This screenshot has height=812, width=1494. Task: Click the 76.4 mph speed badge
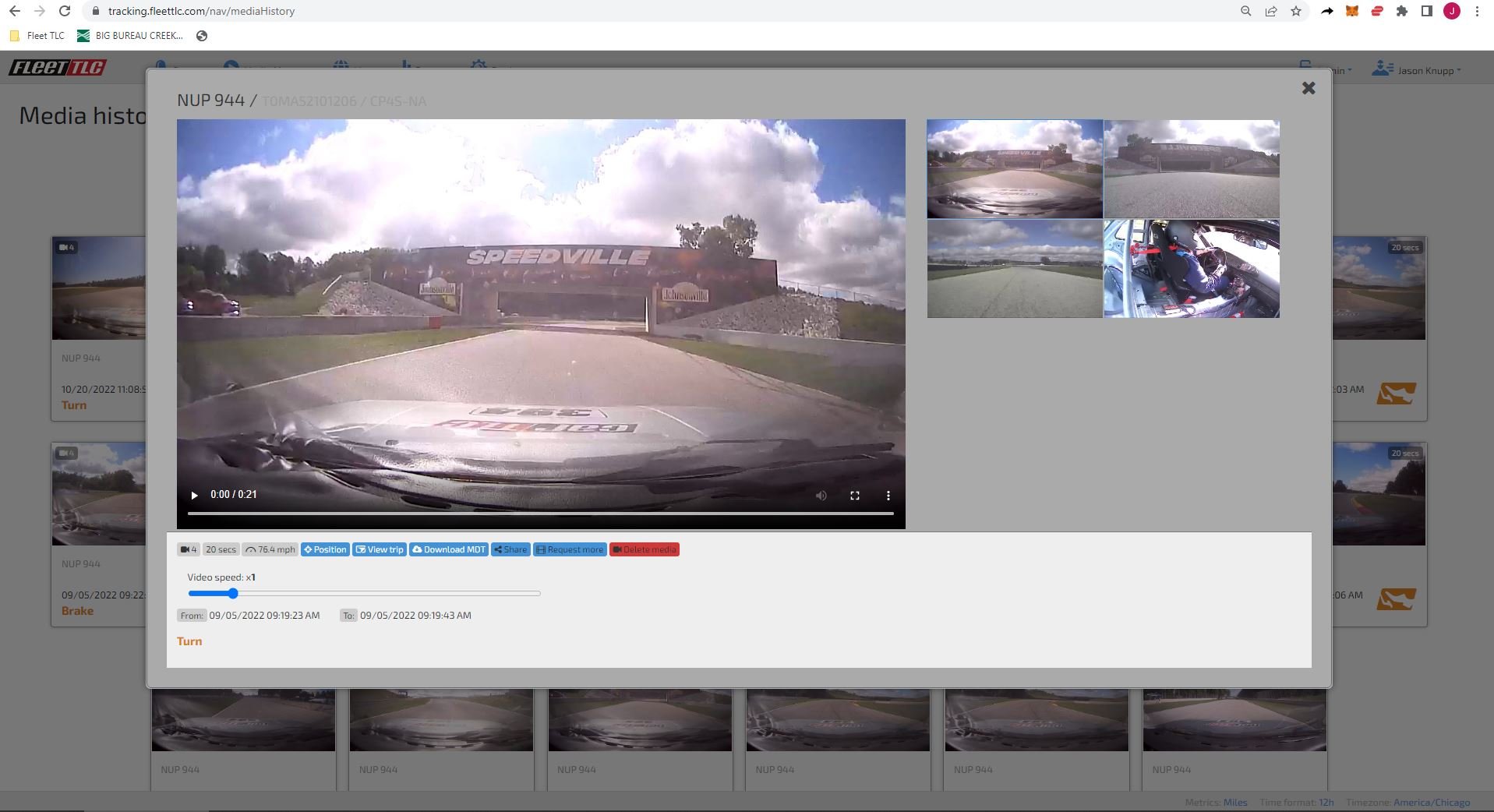270,549
